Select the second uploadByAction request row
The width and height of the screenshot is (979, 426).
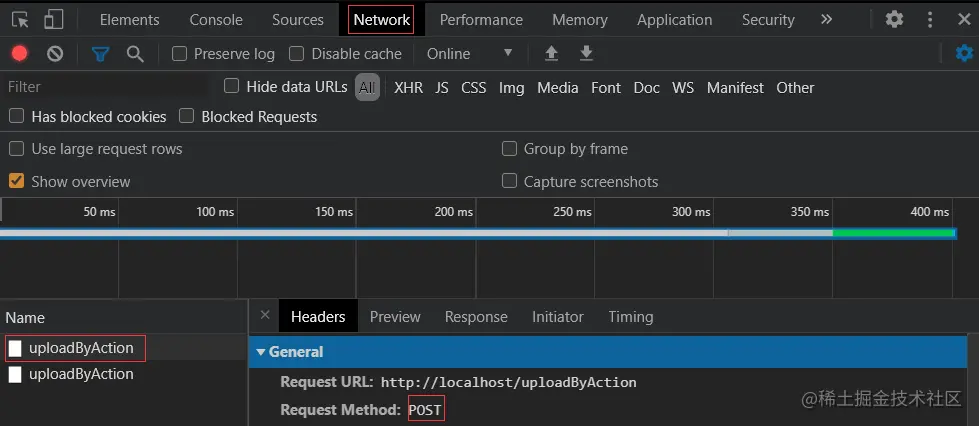(124, 374)
